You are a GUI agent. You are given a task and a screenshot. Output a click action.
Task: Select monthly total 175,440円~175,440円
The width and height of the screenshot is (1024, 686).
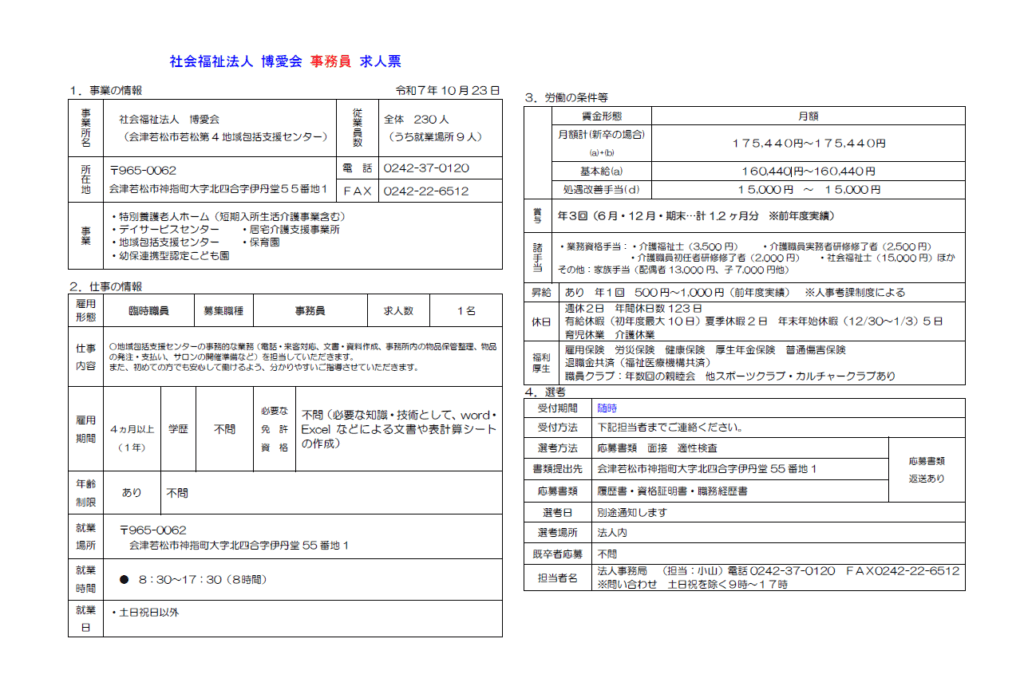tap(808, 143)
